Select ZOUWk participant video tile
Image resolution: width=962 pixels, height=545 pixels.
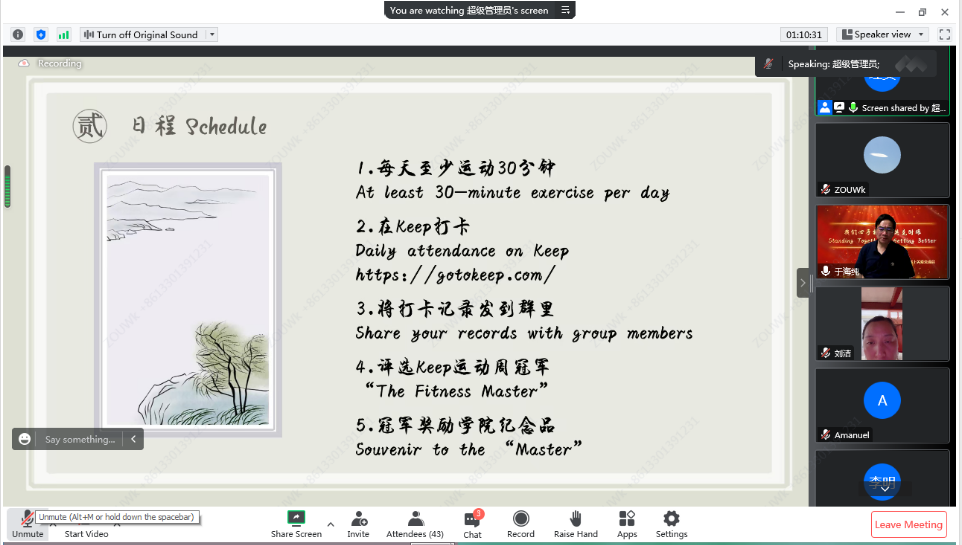882,160
